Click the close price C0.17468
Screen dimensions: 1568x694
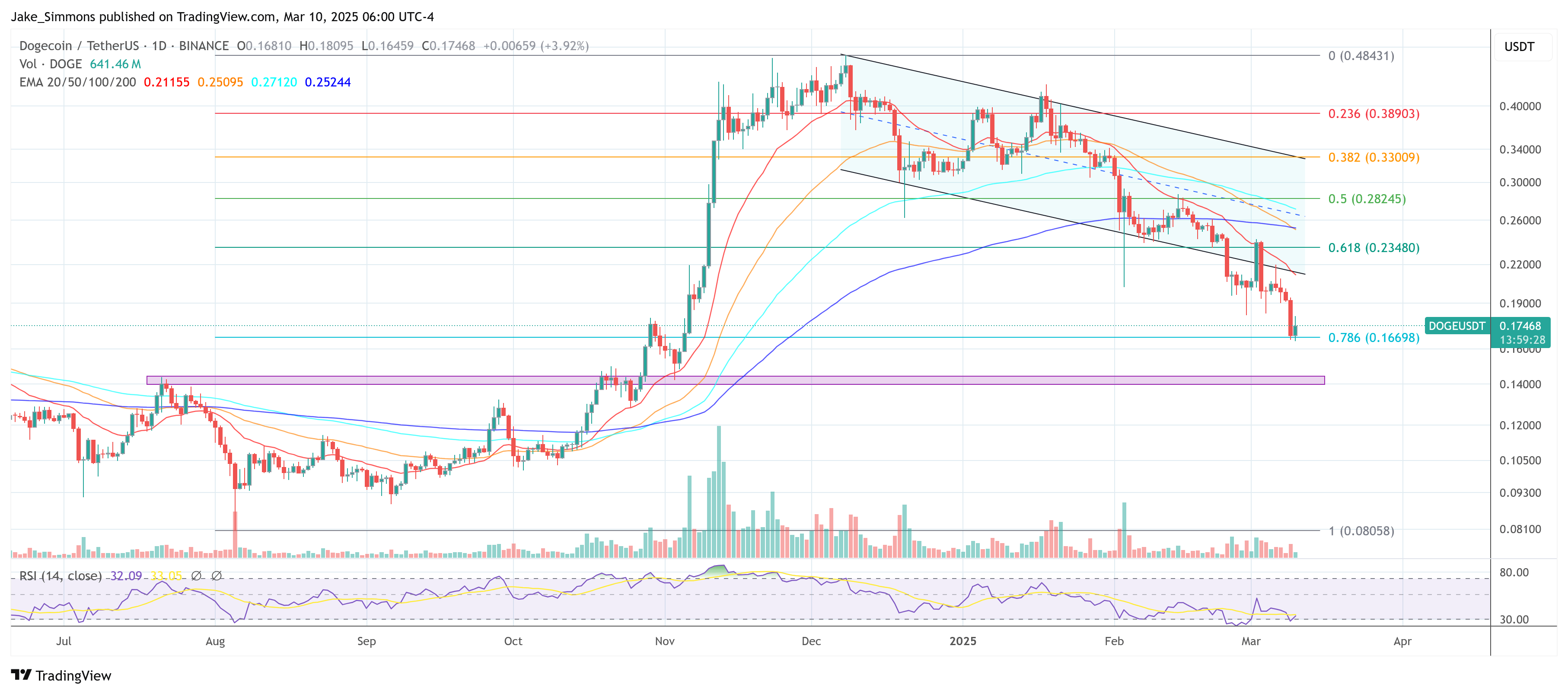449,46
